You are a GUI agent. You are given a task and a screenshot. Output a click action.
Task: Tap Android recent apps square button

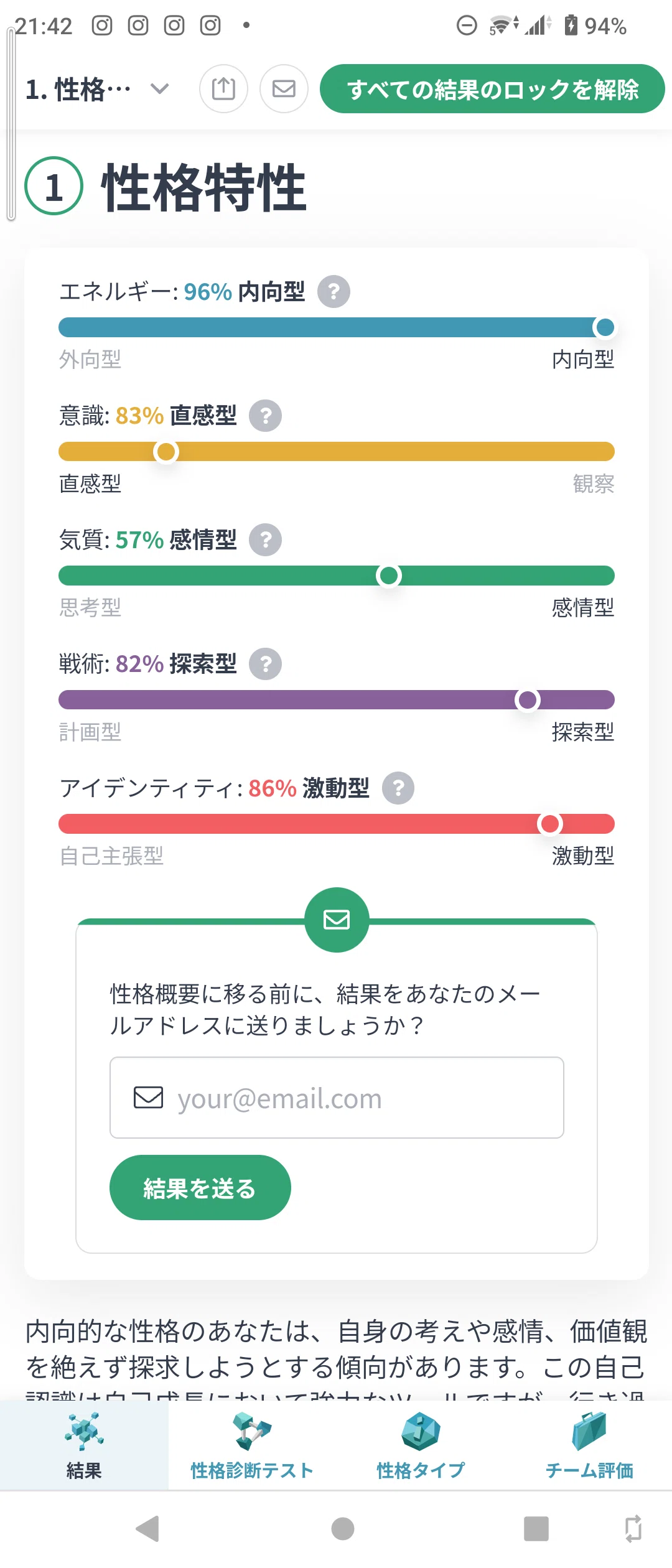[536, 1529]
